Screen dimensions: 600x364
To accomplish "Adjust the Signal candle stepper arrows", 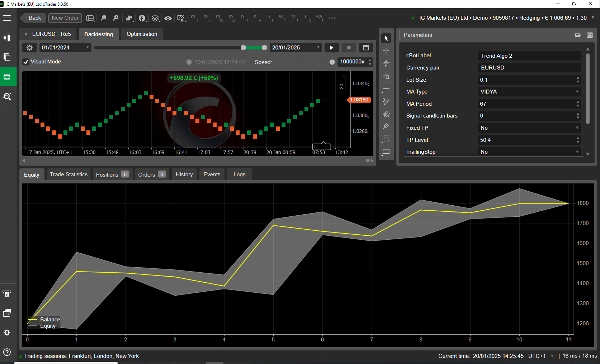I will tap(577, 116).
